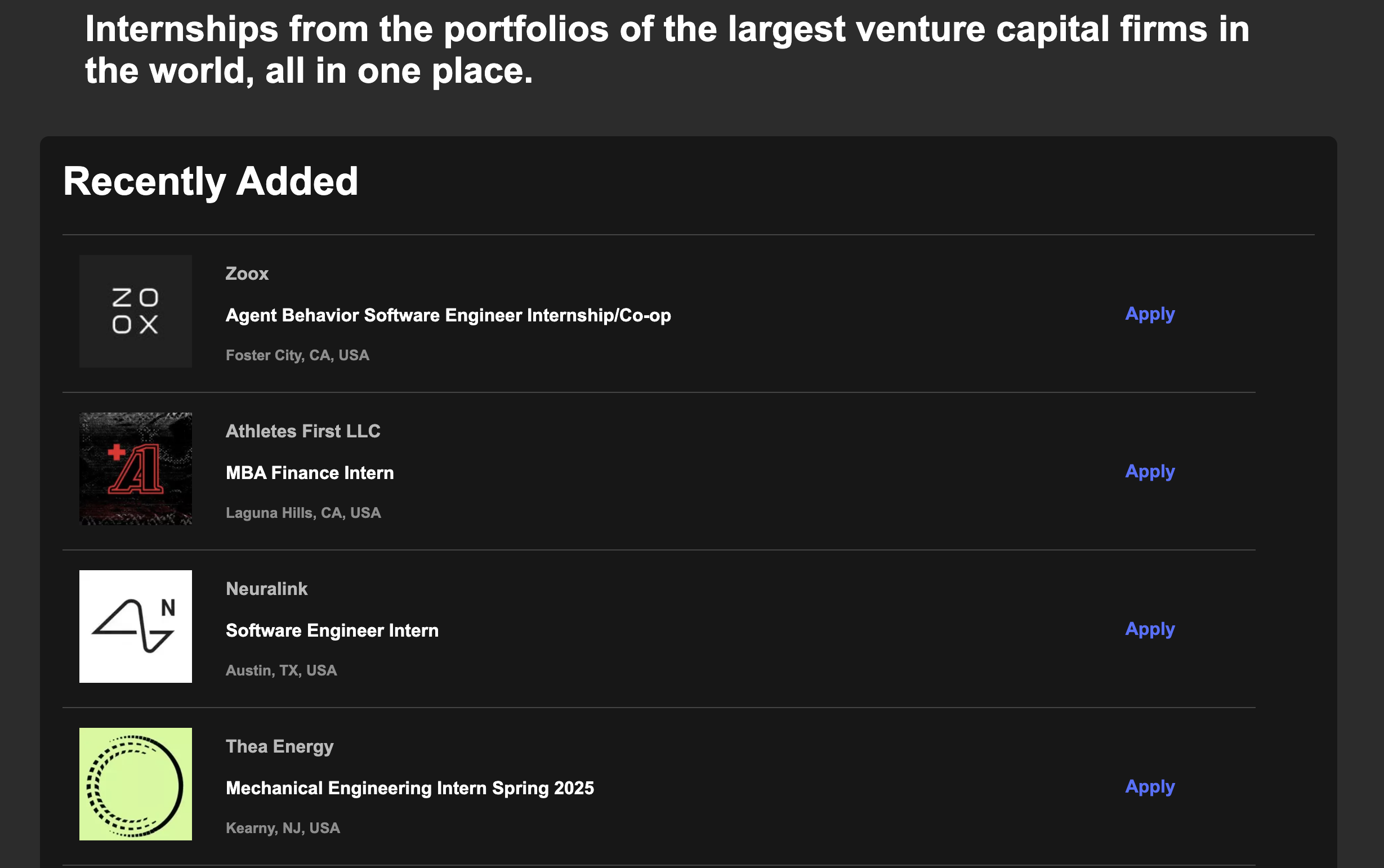1384x868 pixels.
Task: Click the Foster City, CA, USA location
Action: 297,355
